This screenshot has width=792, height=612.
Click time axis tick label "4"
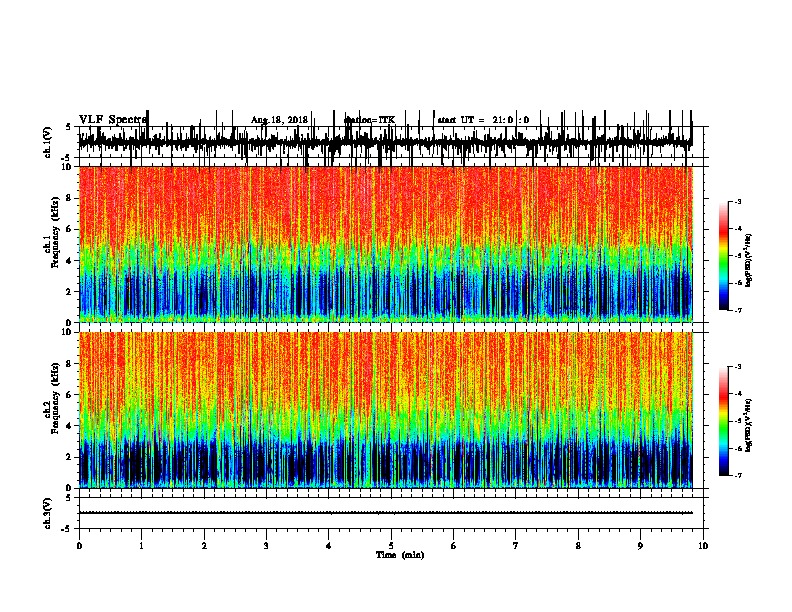pyautogui.click(x=329, y=546)
